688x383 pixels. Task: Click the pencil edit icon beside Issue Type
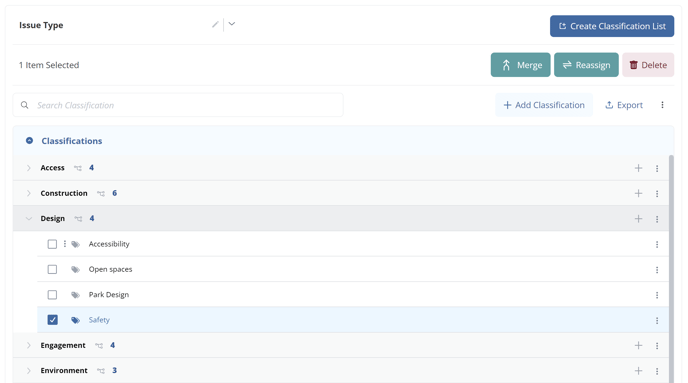point(215,25)
